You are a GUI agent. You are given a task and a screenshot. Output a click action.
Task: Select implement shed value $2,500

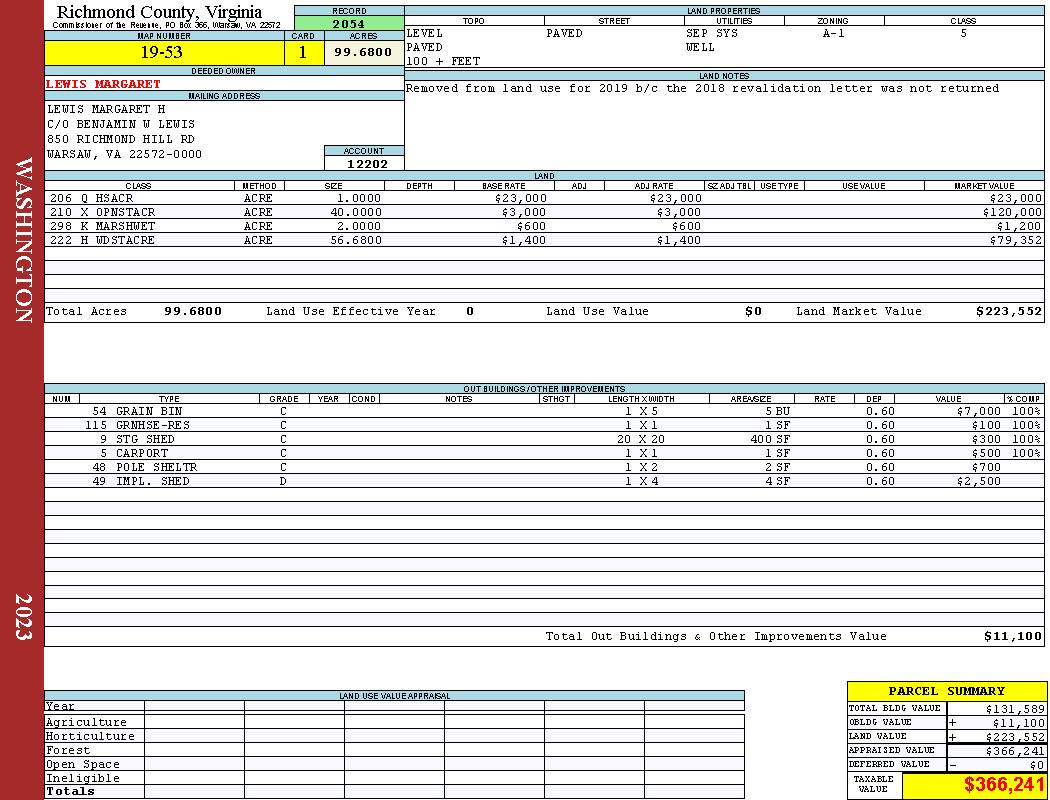pos(978,481)
